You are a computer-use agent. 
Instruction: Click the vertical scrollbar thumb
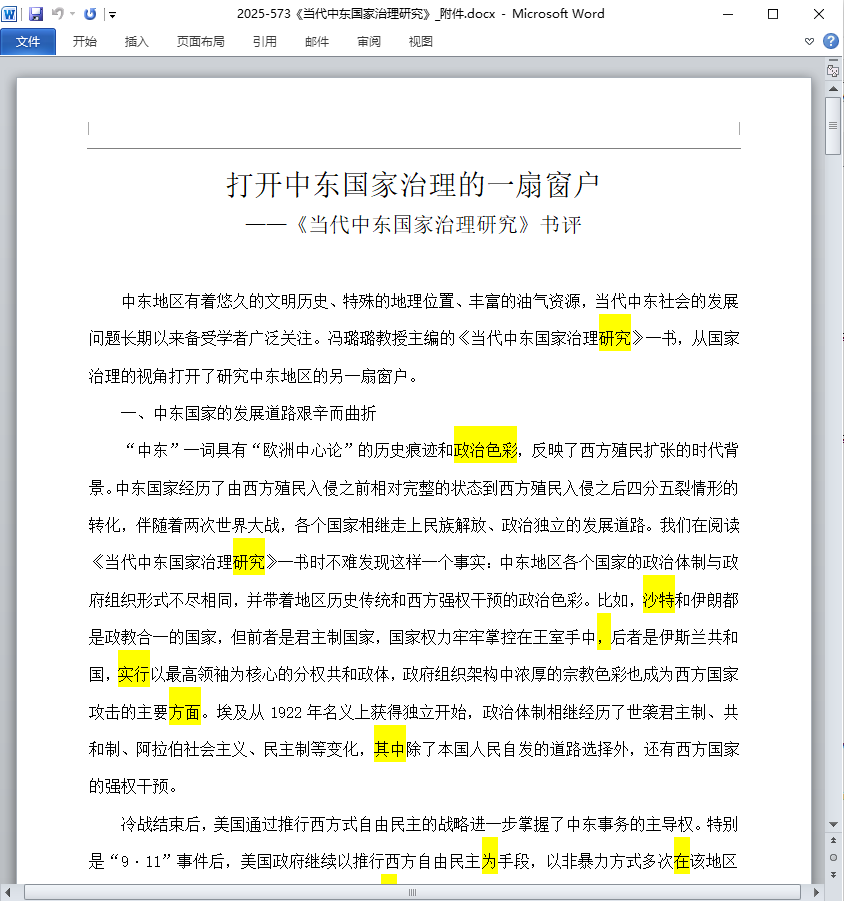[x=832, y=126]
